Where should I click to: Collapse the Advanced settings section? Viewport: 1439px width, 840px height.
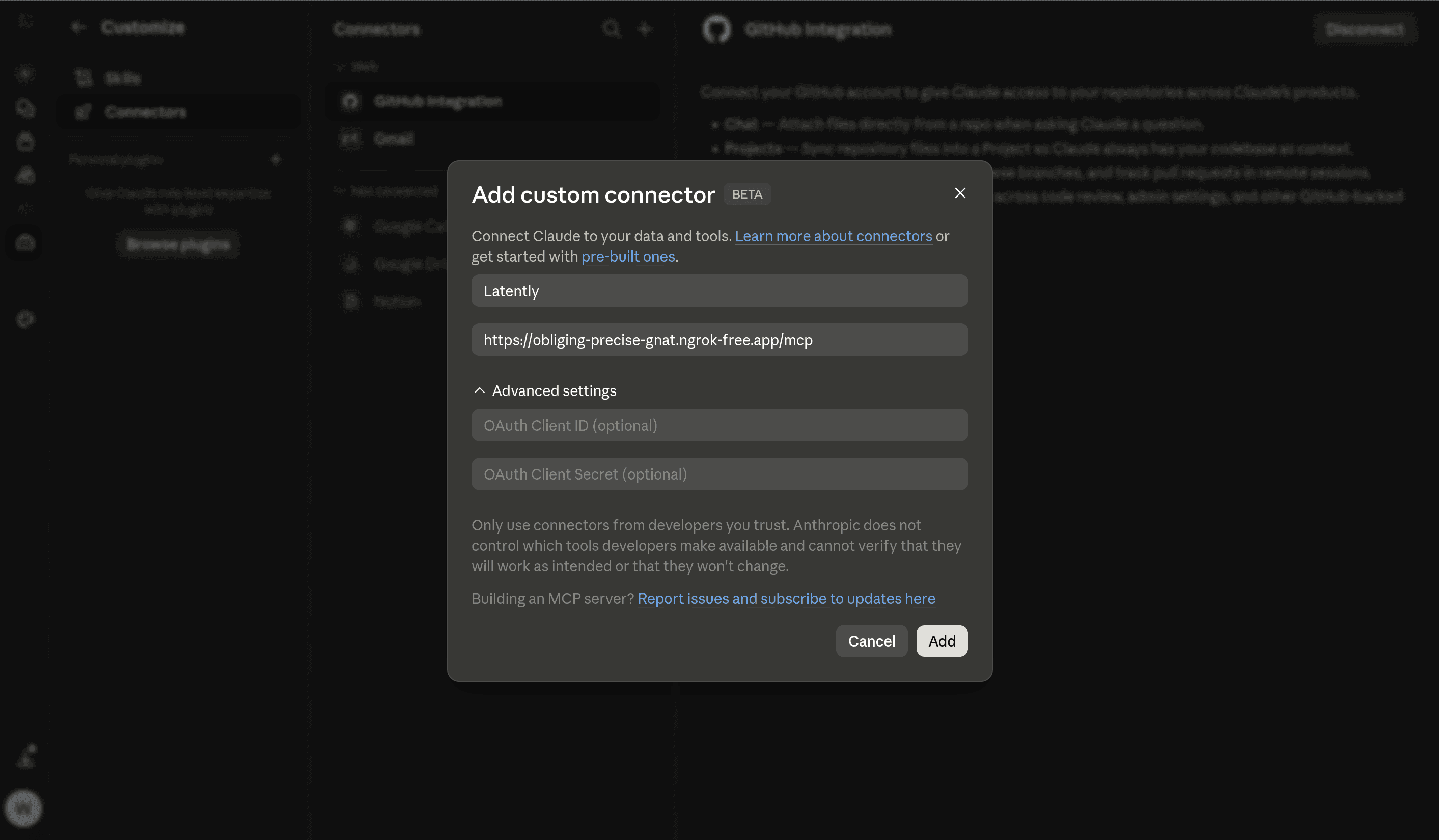[545, 390]
